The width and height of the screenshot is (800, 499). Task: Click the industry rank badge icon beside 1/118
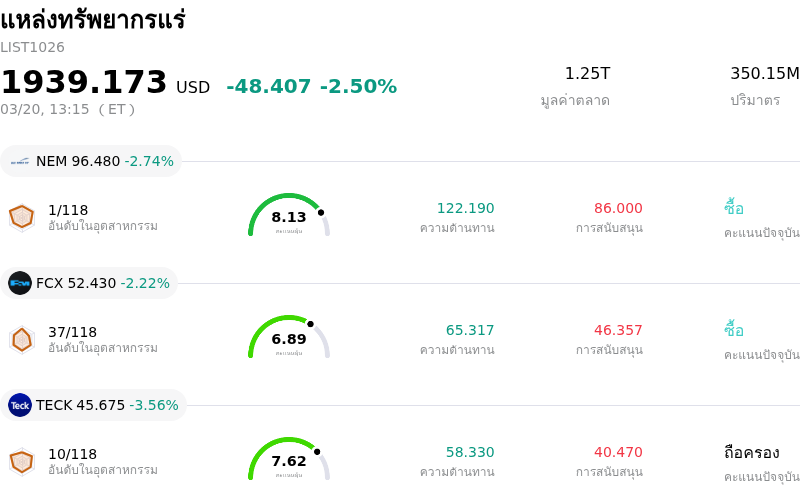[22, 217]
